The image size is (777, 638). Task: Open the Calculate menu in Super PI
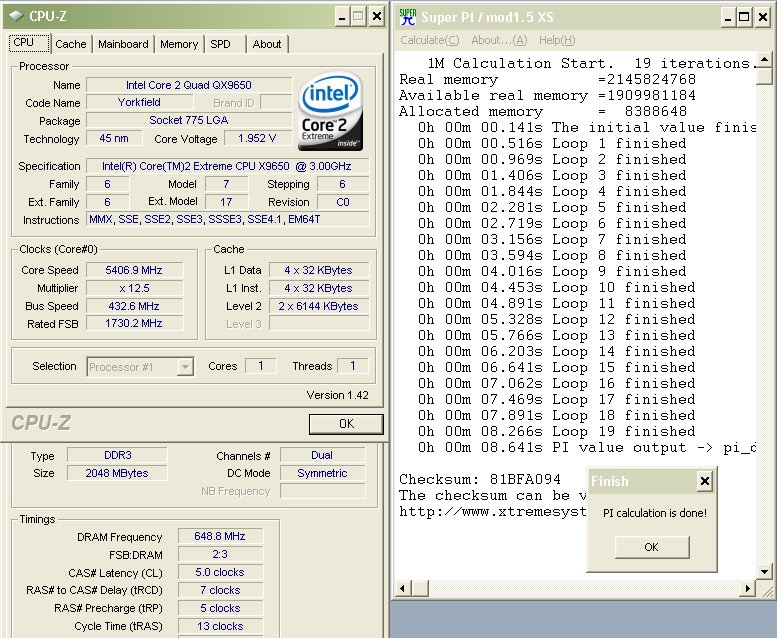pyautogui.click(x=430, y=40)
